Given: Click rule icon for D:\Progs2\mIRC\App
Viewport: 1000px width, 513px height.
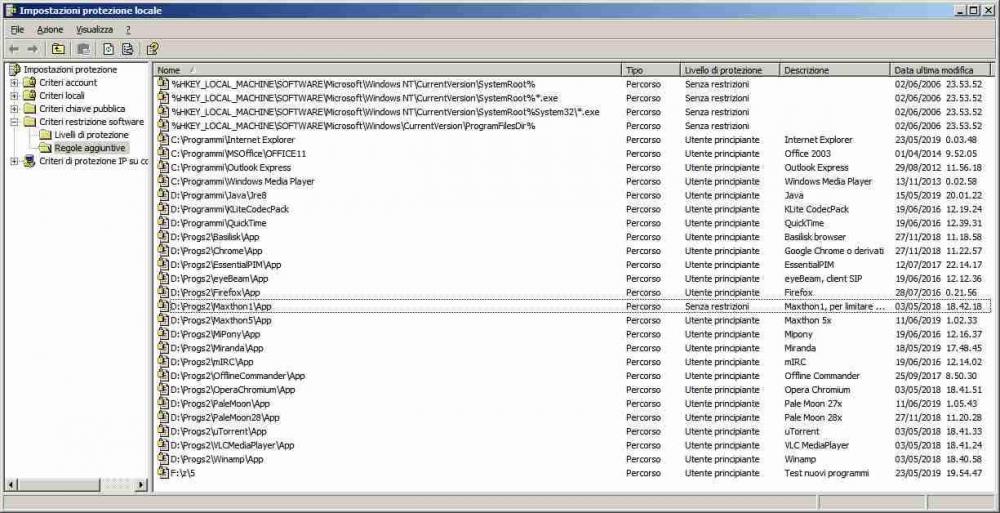Looking at the screenshot, I should click(x=163, y=362).
